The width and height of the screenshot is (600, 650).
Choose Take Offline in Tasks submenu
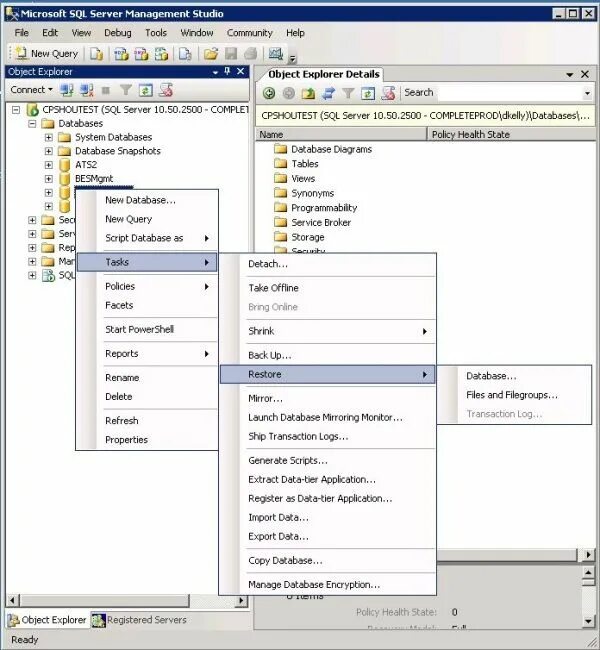(x=328, y=288)
